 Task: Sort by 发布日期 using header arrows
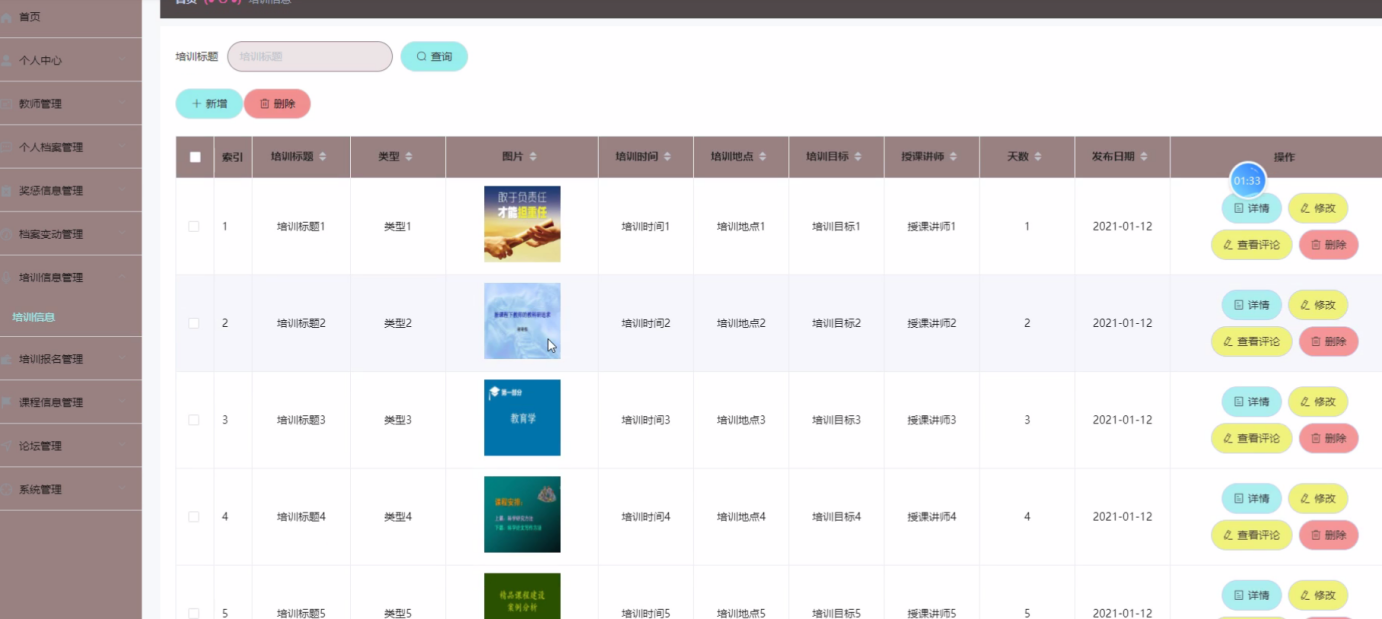(1144, 157)
